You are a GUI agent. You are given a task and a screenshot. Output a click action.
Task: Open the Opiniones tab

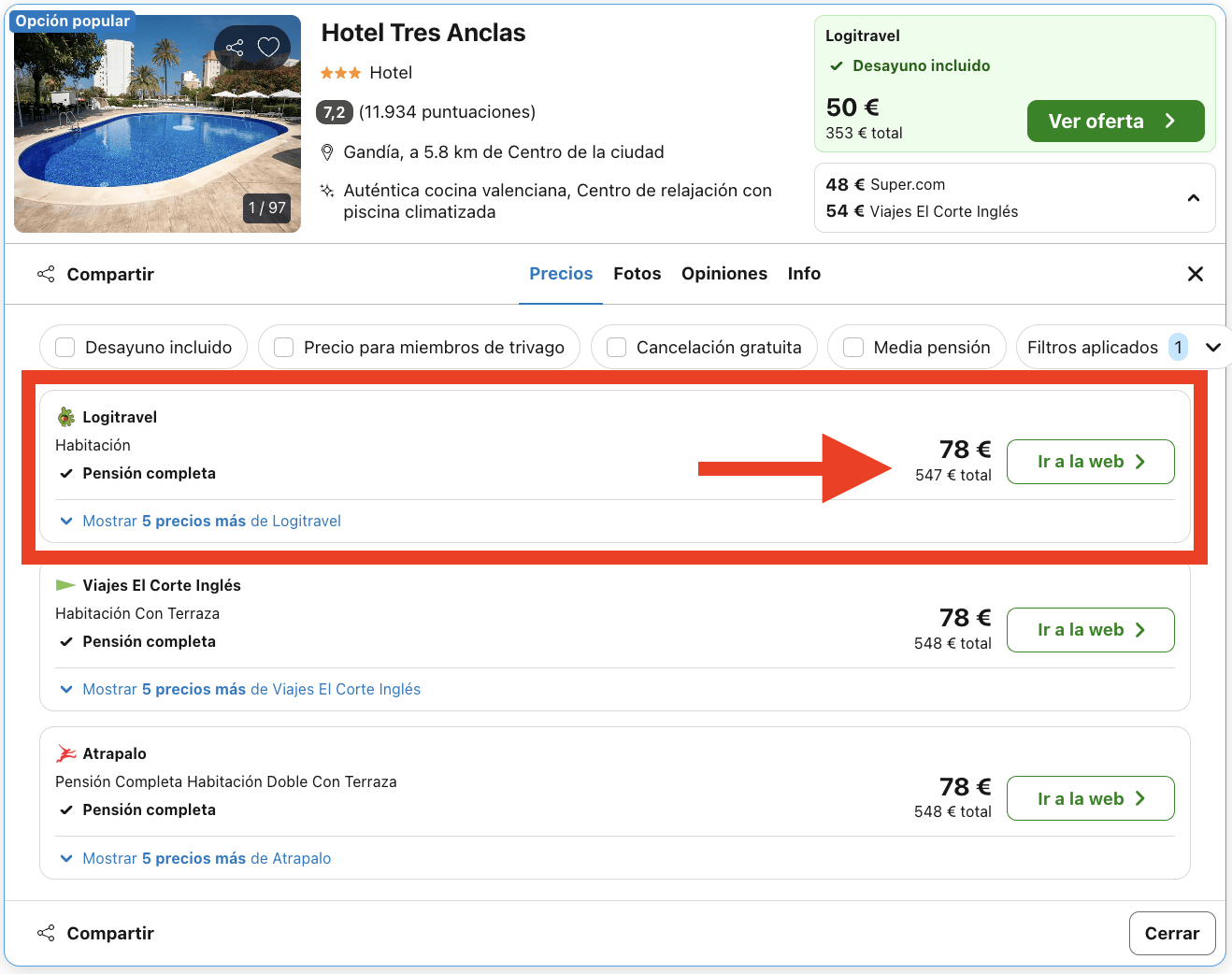click(x=724, y=273)
